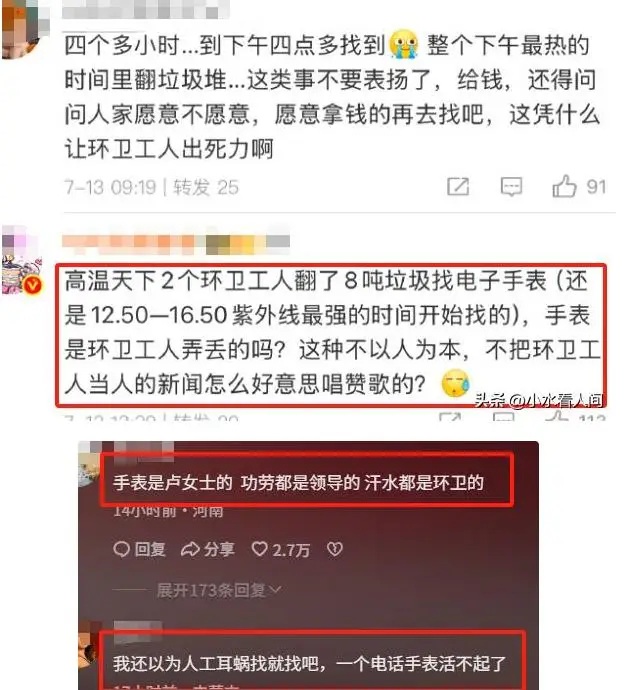Image resolution: width=634 pixels, height=690 pixels.
Task: Like the first comment with 91 likes
Action: coord(564,186)
